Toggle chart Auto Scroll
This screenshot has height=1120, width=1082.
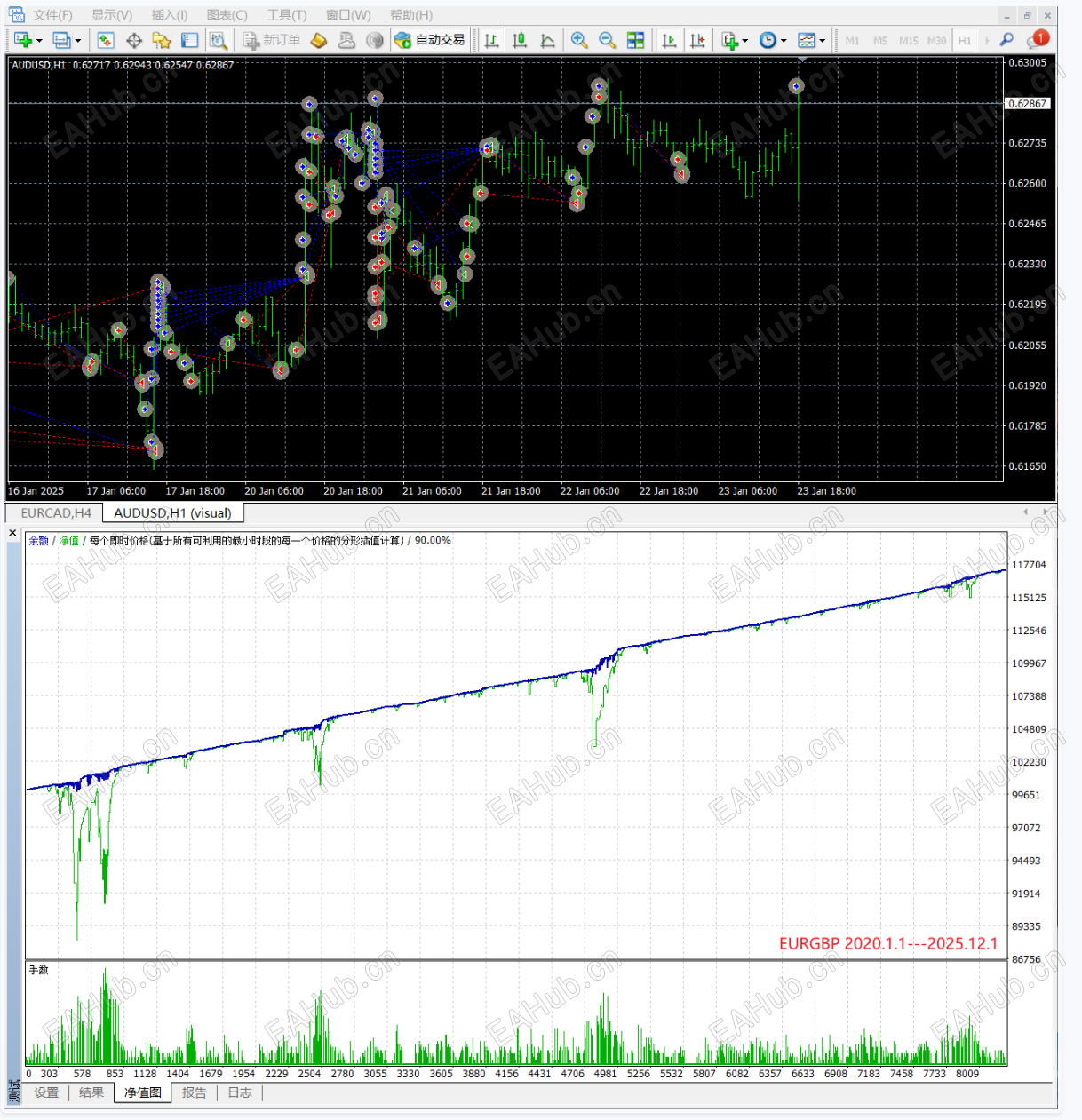(670, 40)
